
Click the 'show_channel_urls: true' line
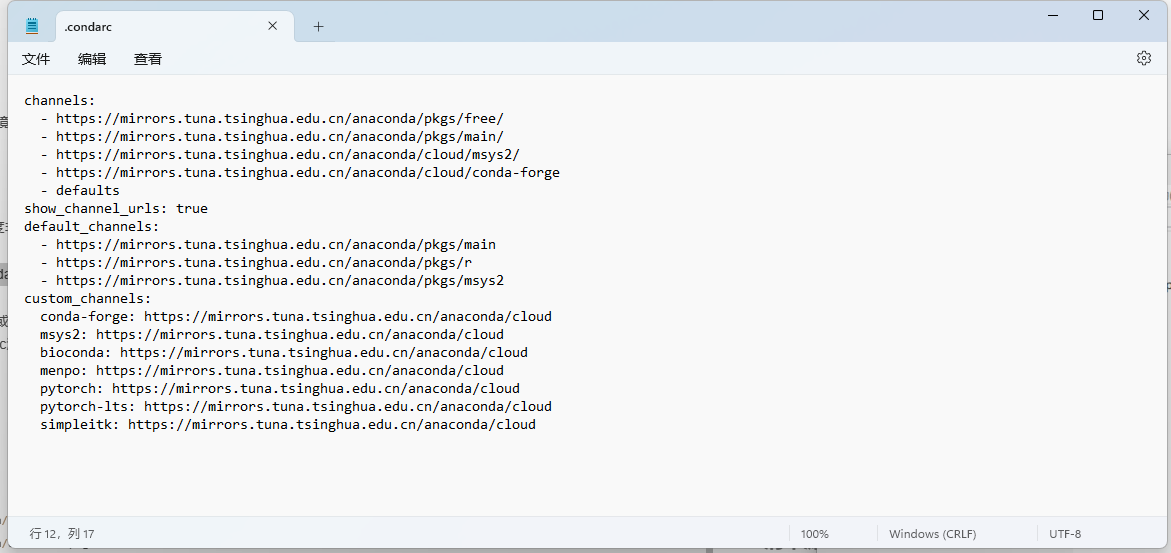coord(116,208)
